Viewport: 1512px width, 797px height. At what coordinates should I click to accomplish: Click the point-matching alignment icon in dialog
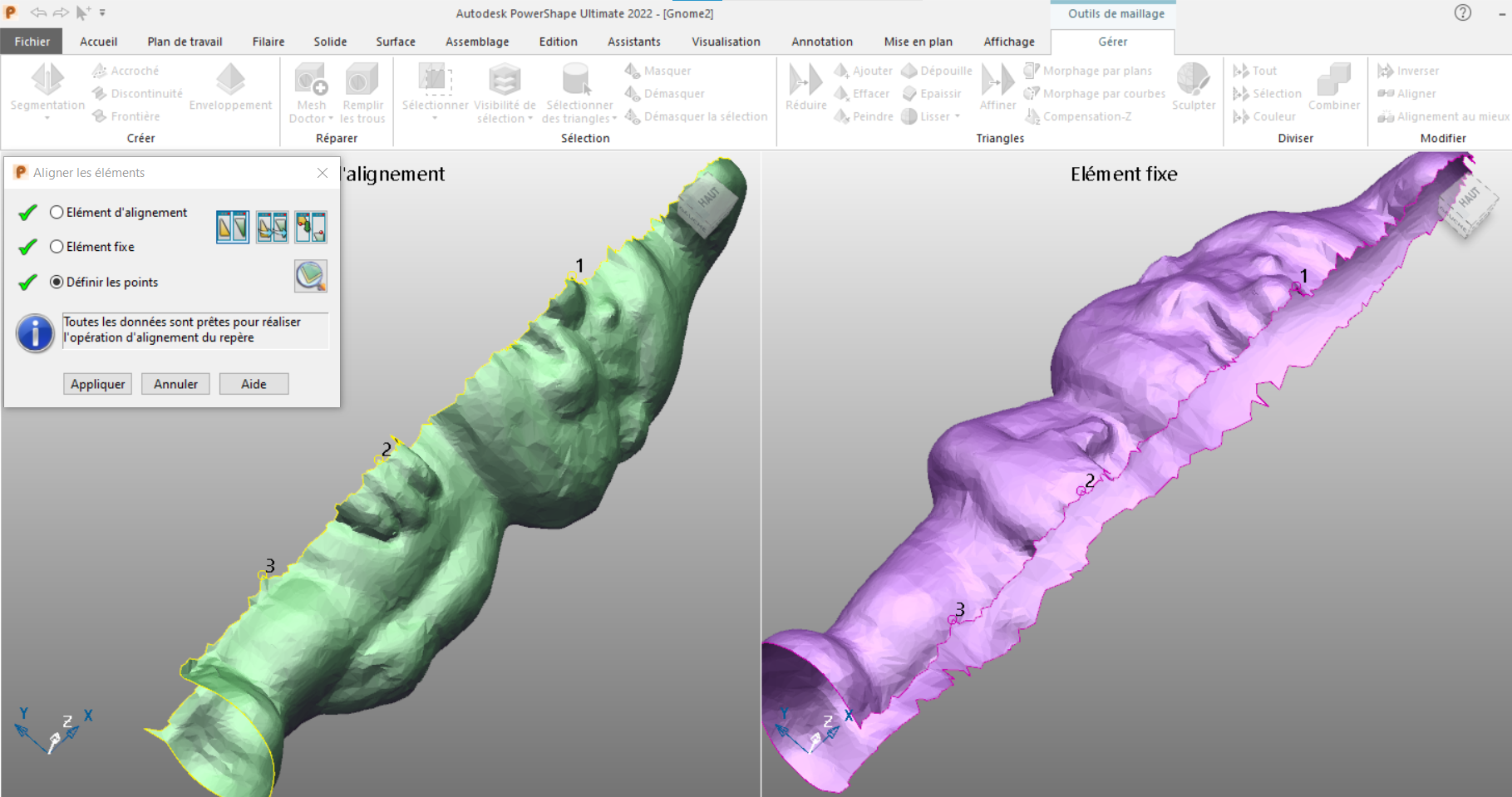coord(311,227)
